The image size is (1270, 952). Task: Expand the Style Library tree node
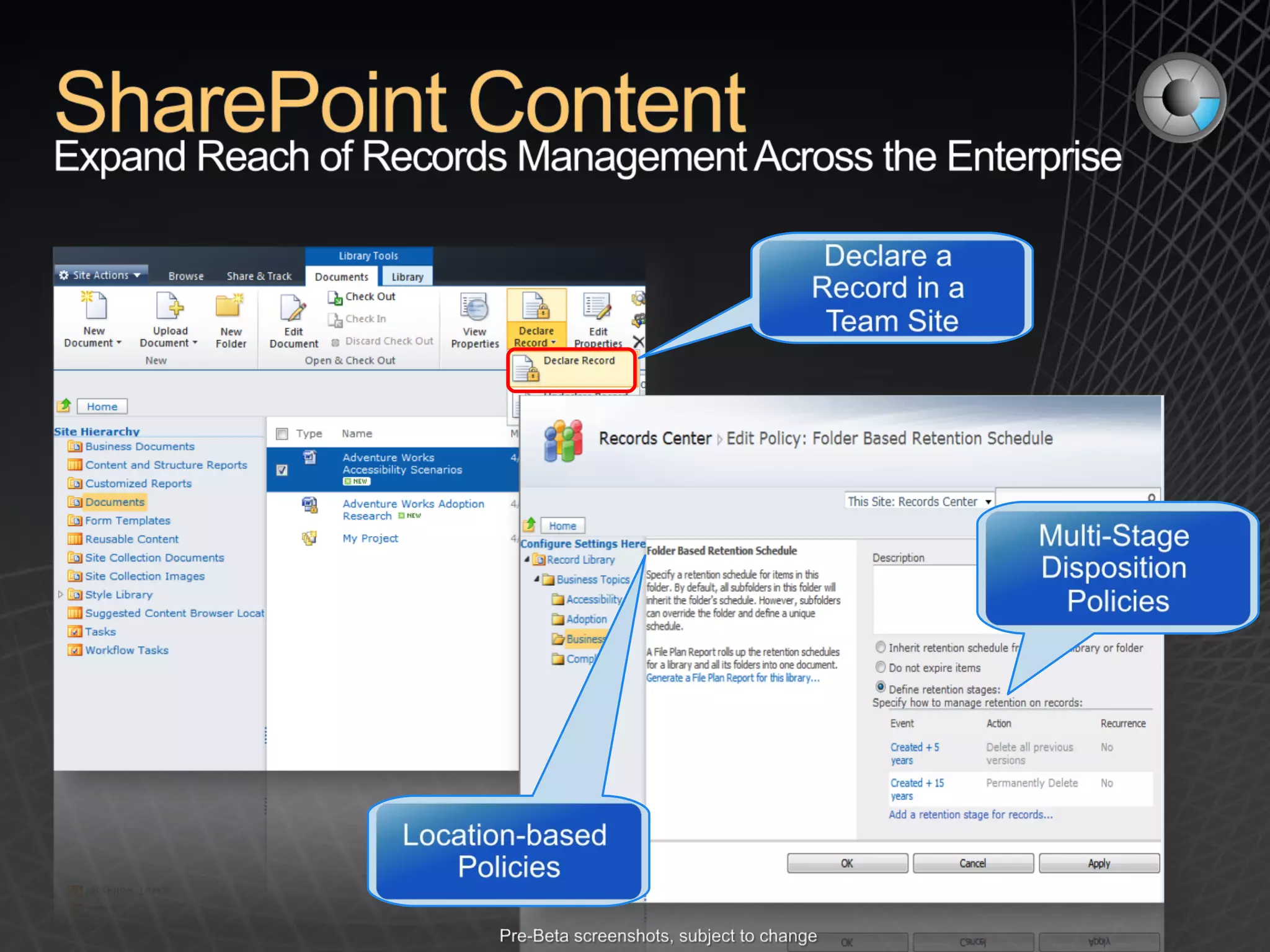[x=60, y=594]
